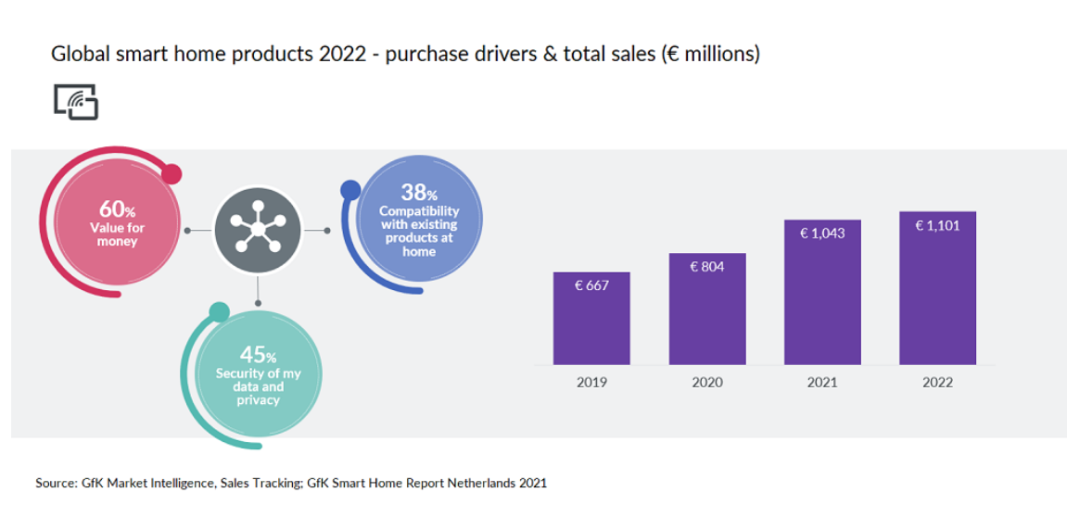This screenshot has width=1080, height=530.
Task: Click the 2022 purple bar
Action: [x=938, y=288]
